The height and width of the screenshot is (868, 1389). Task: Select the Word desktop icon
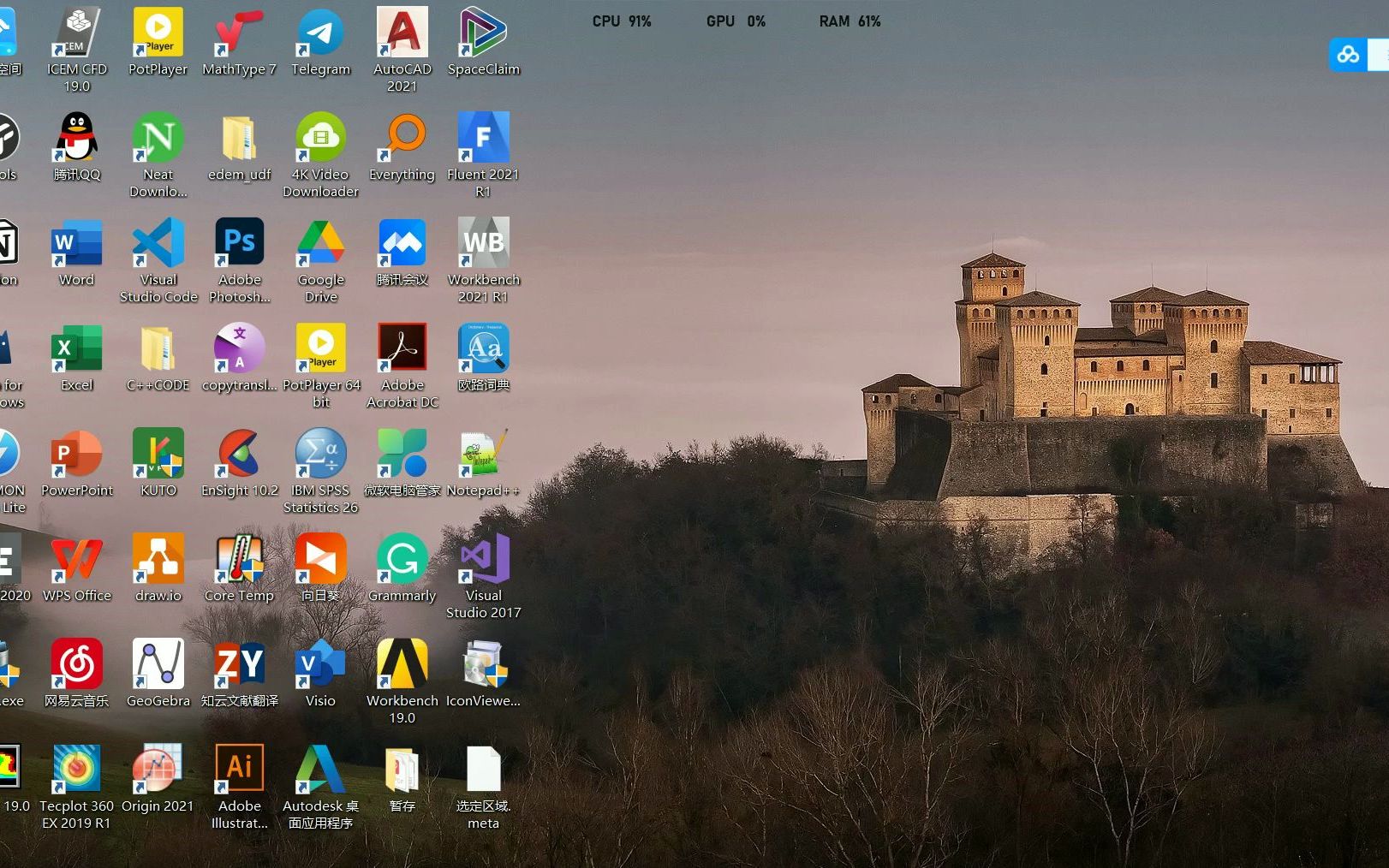(77, 252)
